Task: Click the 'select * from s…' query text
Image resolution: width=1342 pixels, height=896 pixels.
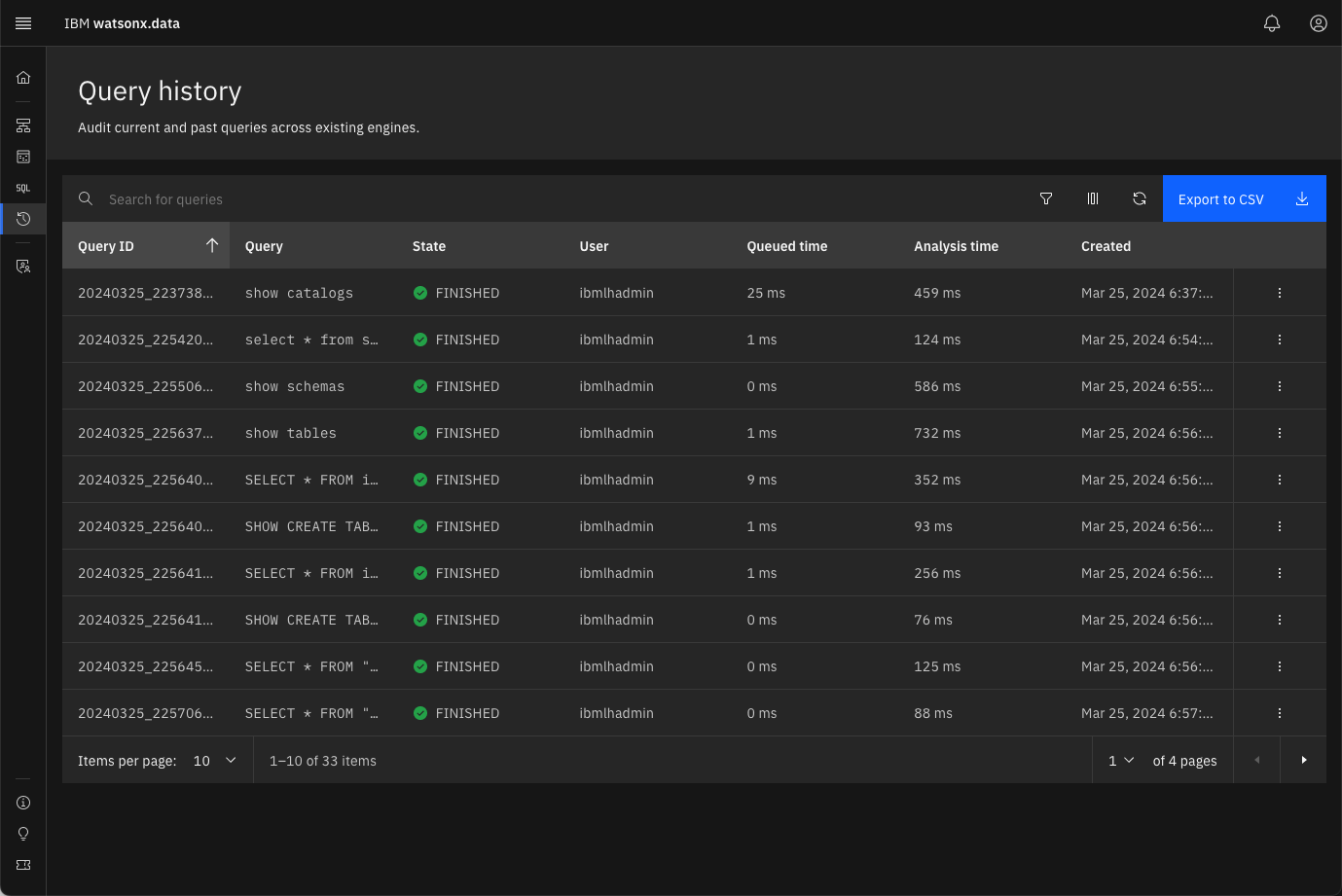Action: click(x=311, y=340)
